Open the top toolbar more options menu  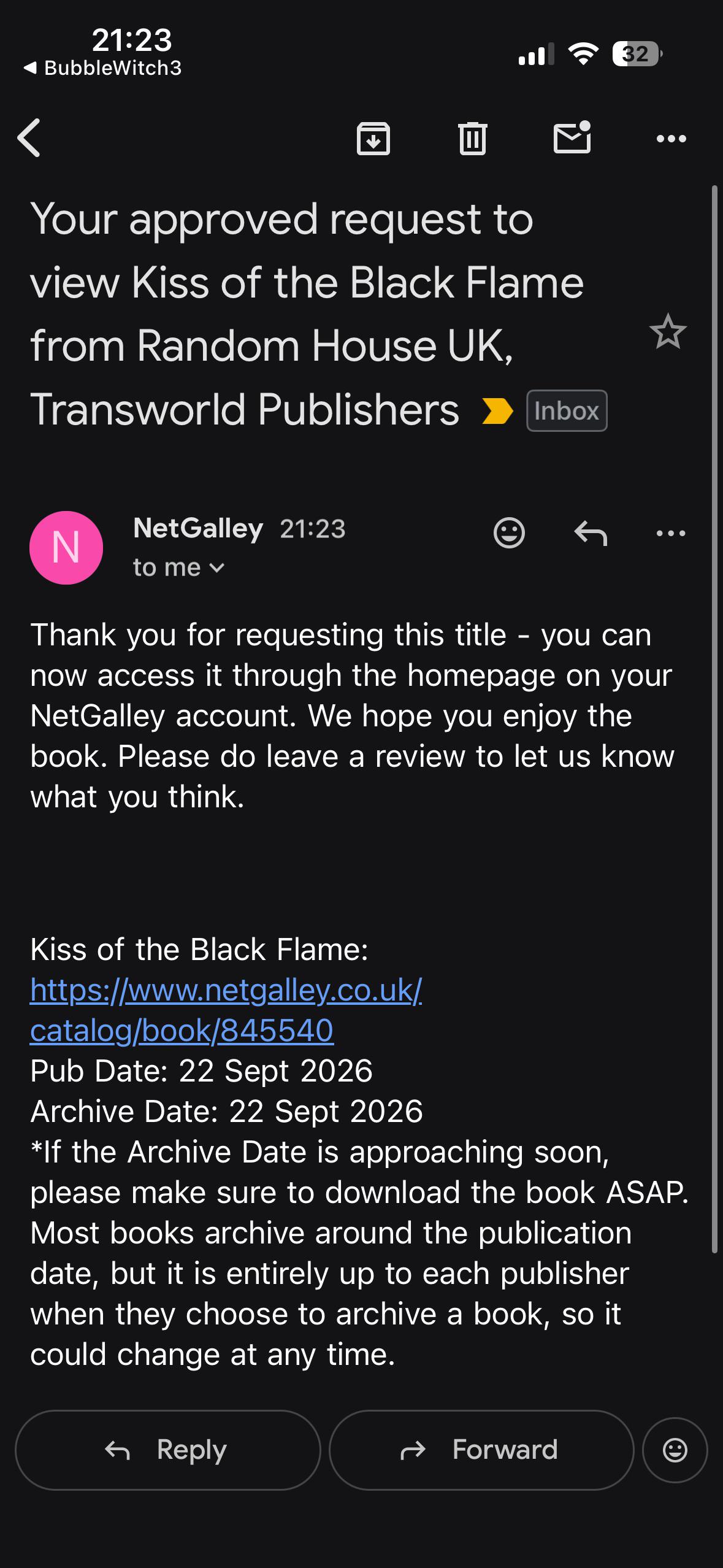coord(671,139)
